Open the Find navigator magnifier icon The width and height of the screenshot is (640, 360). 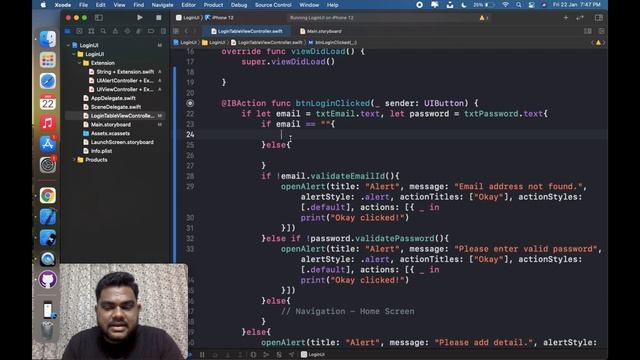click(103, 31)
